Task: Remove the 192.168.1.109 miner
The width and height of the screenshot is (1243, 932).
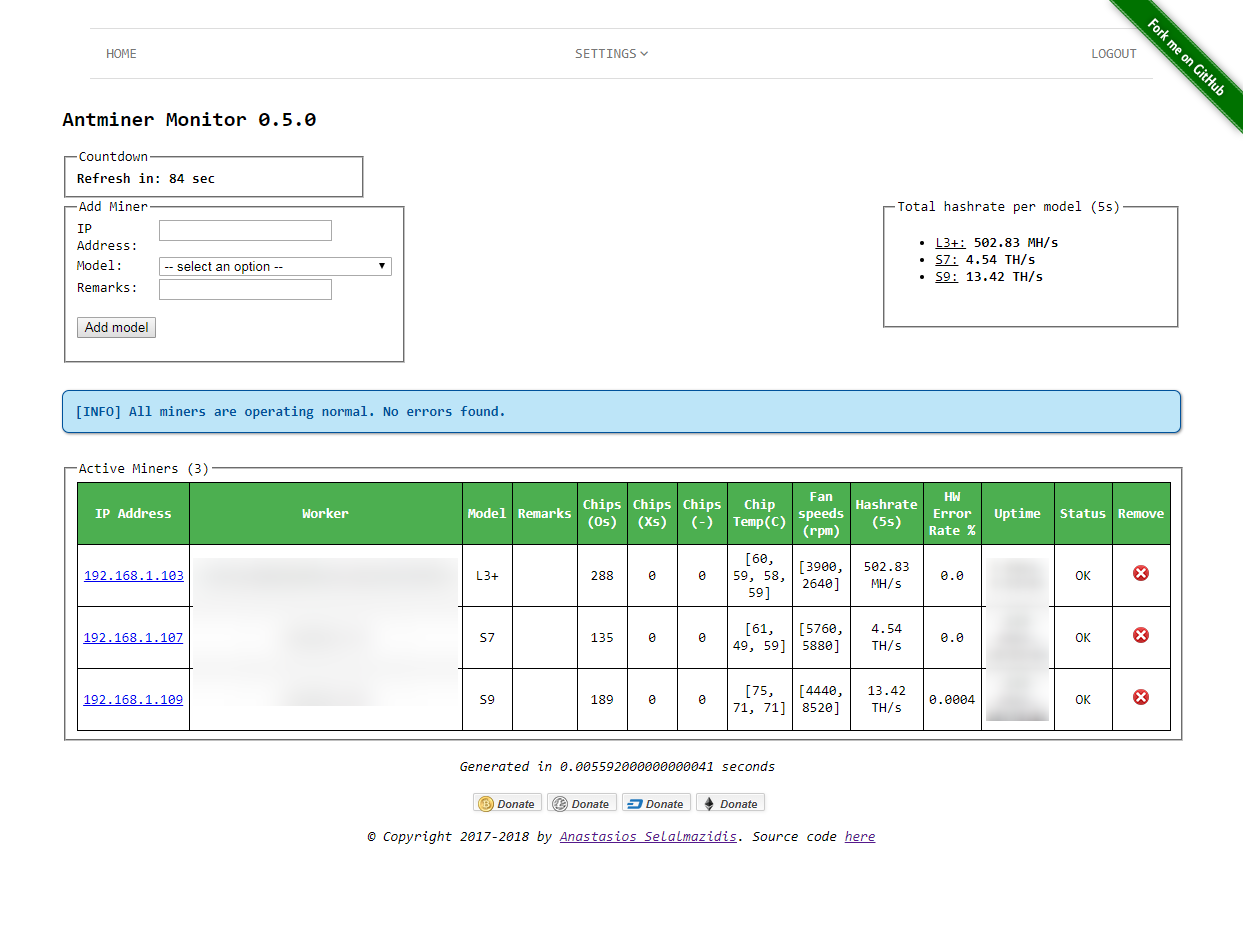Action: coord(1140,697)
